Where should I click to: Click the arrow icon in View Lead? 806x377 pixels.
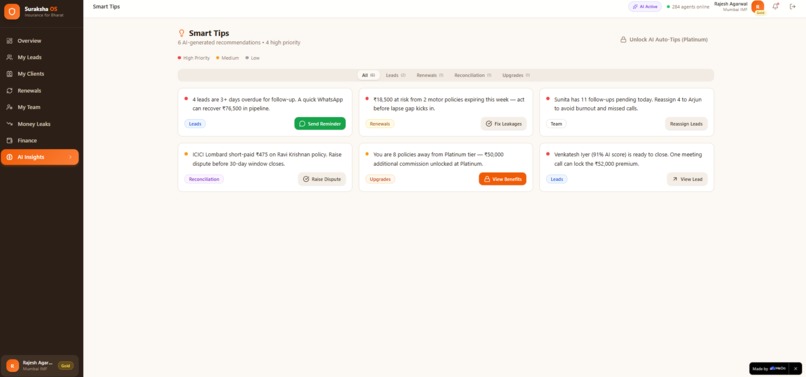coord(674,179)
